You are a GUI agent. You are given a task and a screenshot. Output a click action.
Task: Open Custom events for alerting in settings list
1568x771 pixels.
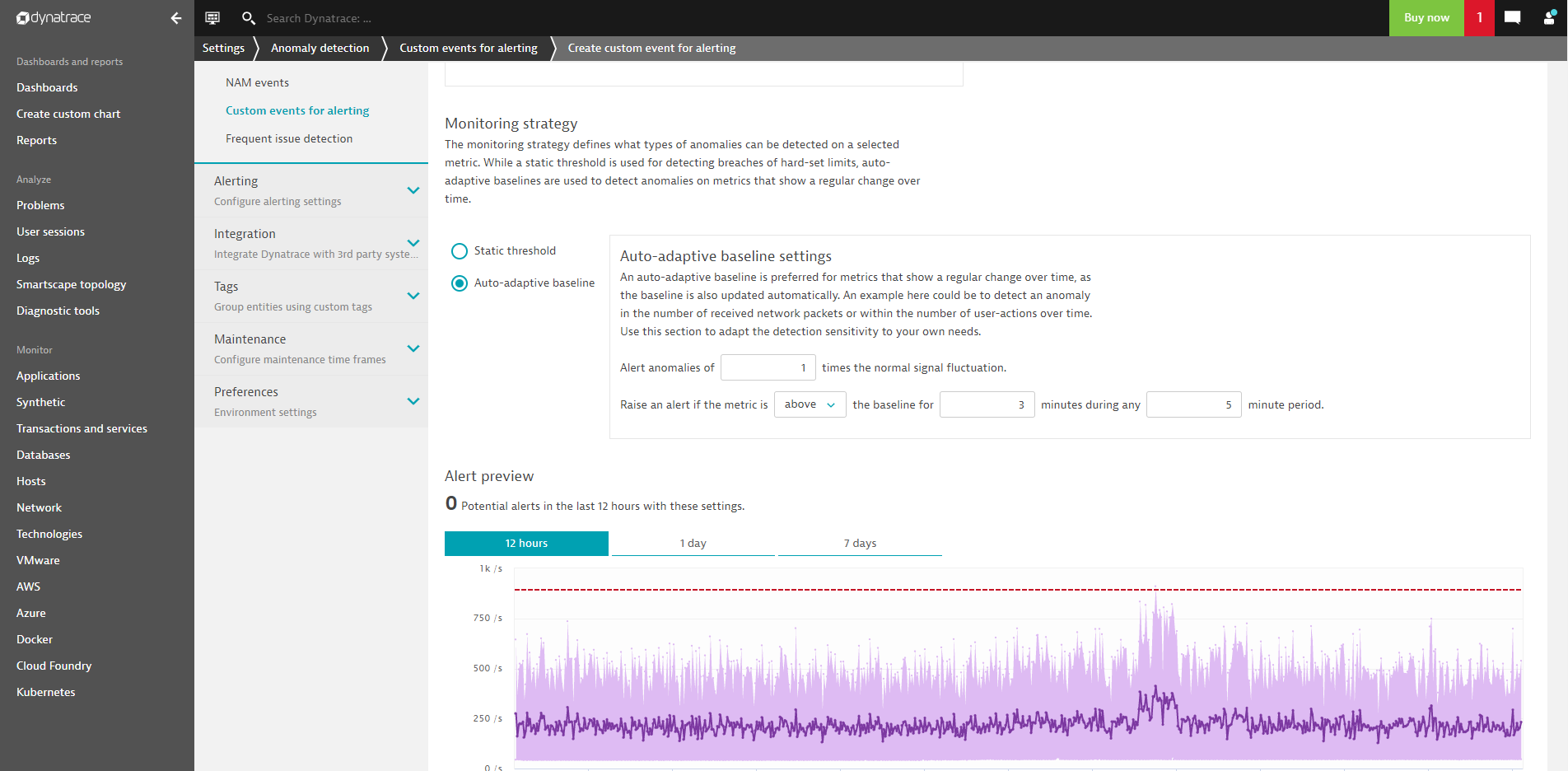point(297,111)
